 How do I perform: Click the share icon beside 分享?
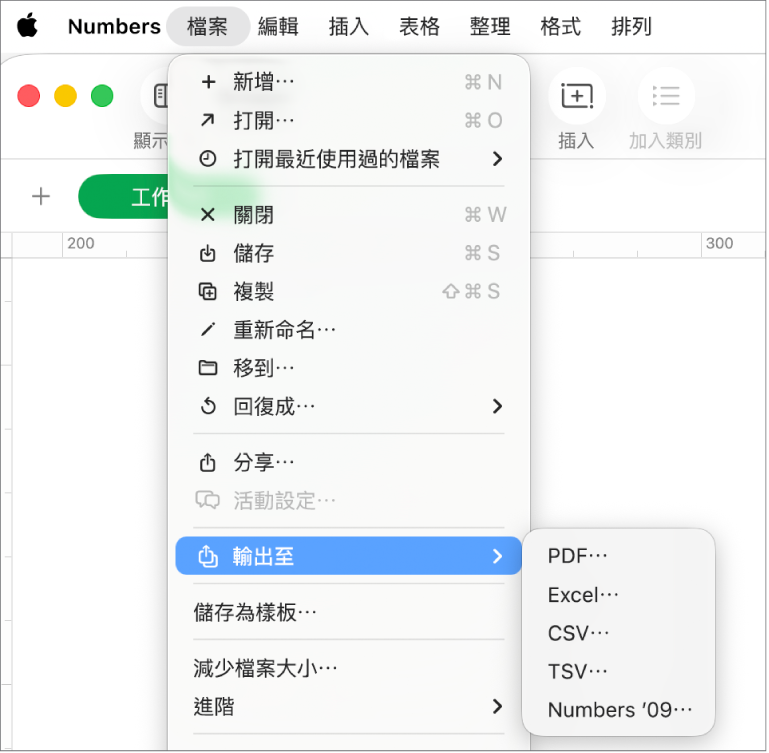[208, 462]
